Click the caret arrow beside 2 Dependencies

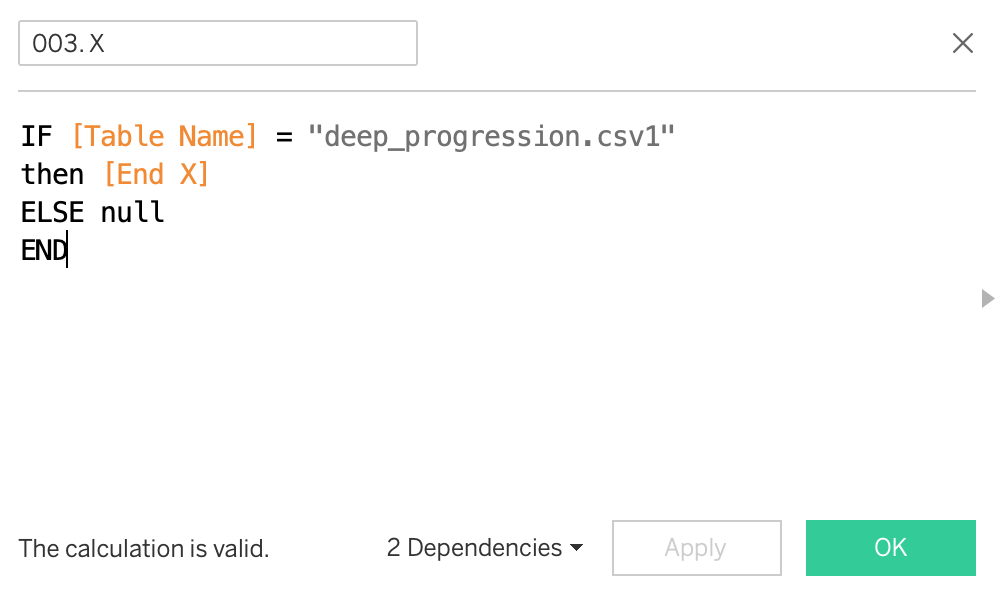tap(577, 548)
